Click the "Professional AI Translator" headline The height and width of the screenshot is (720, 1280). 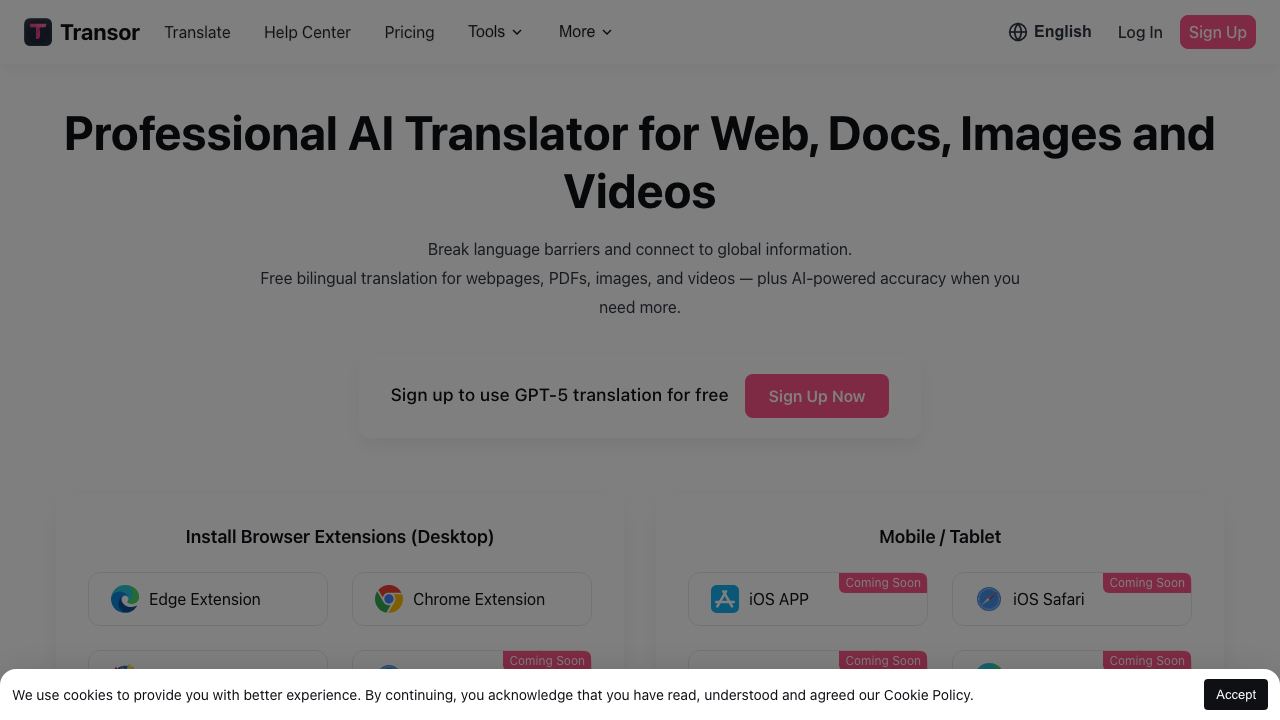tap(640, 162)
